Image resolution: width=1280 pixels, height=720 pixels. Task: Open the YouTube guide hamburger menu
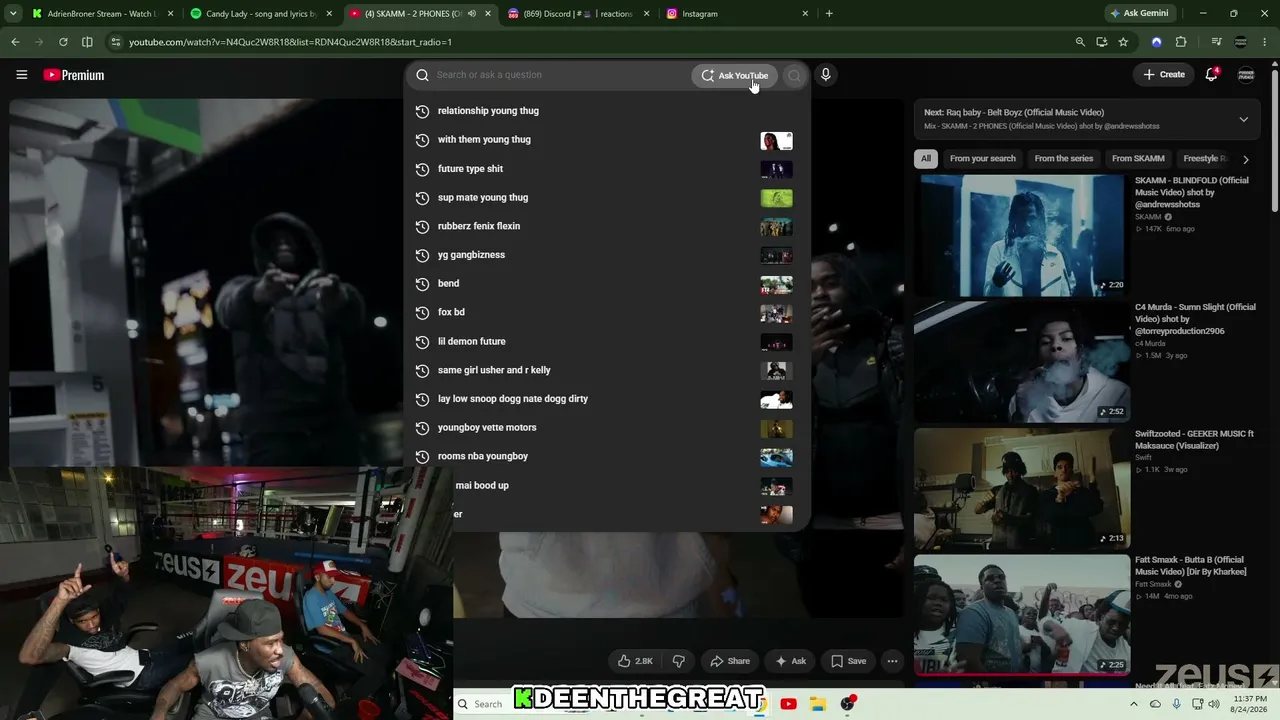[x=21, y=75]
